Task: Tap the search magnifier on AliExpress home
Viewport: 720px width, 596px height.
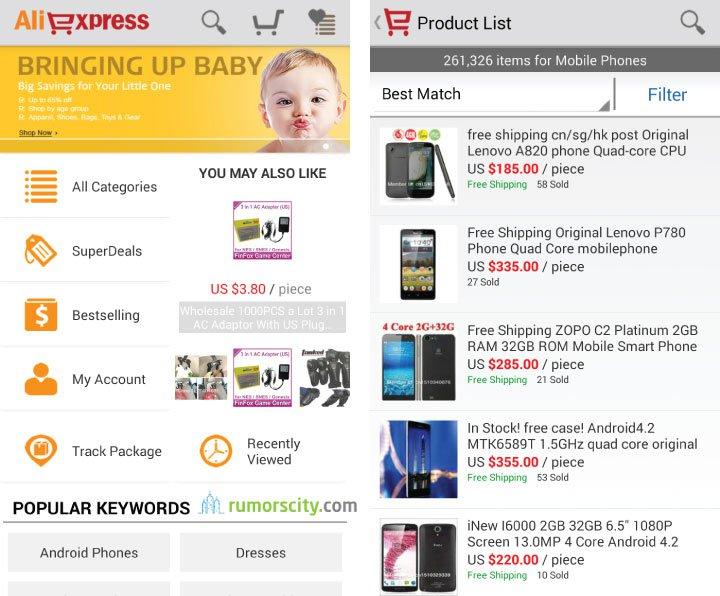Action: pos(214,22)
